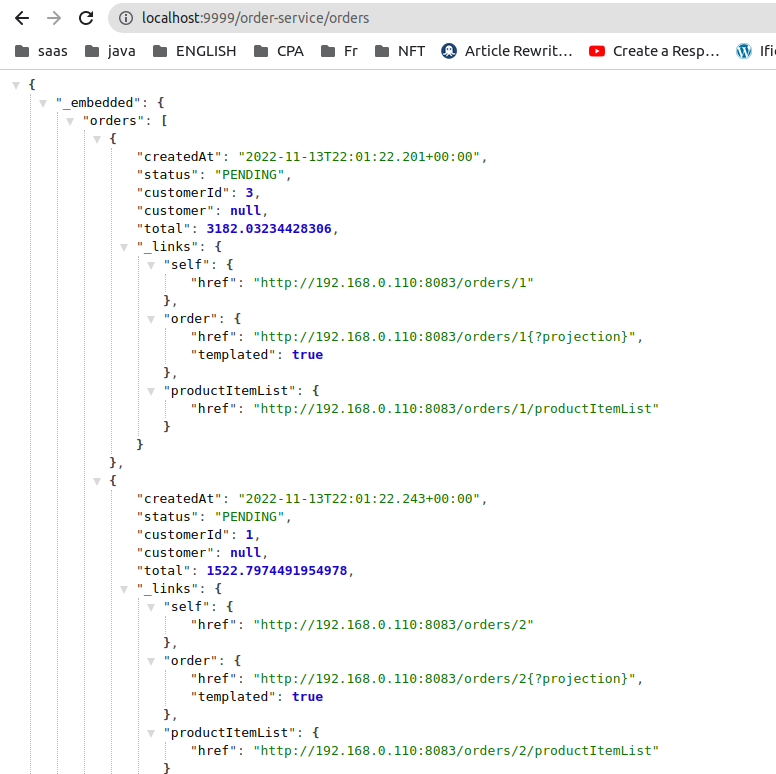Open the saas bookmark folder
This screenshot has height=774, width=776.
[41, 51]
